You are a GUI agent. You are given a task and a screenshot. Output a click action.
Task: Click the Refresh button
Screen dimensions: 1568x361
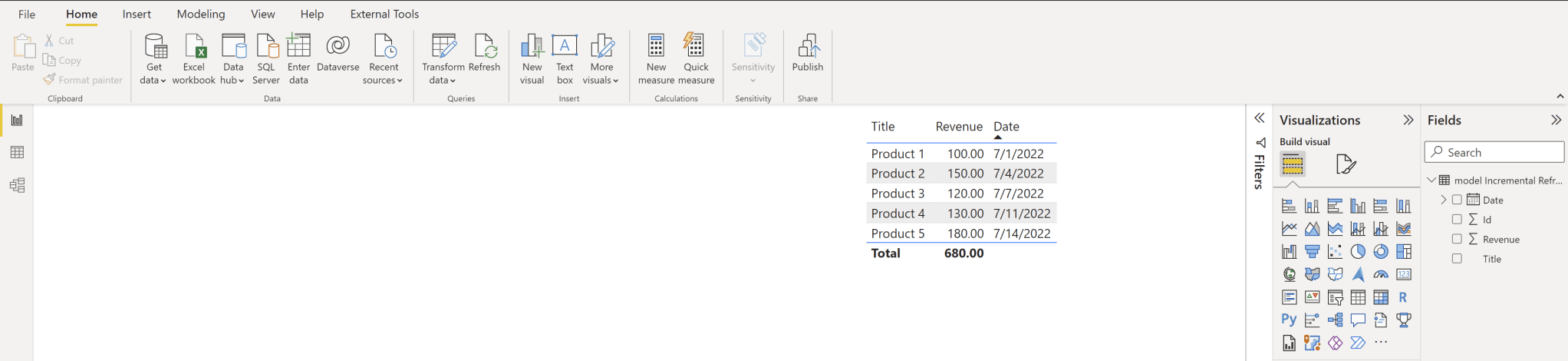pos(484,53)
